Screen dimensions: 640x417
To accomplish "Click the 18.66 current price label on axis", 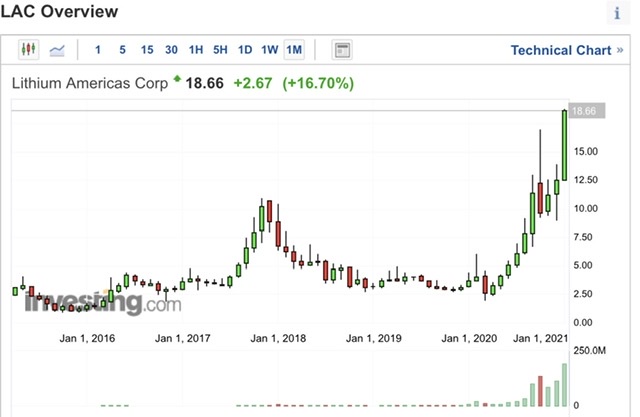I will pos(586,111).
